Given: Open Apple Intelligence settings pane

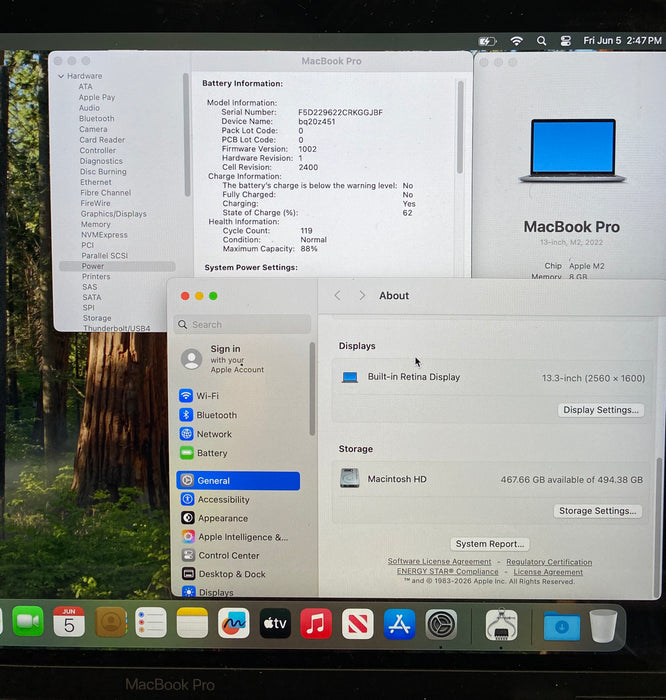Looking at the screenshot, I should pyautogui.click(x=238, y=537).
